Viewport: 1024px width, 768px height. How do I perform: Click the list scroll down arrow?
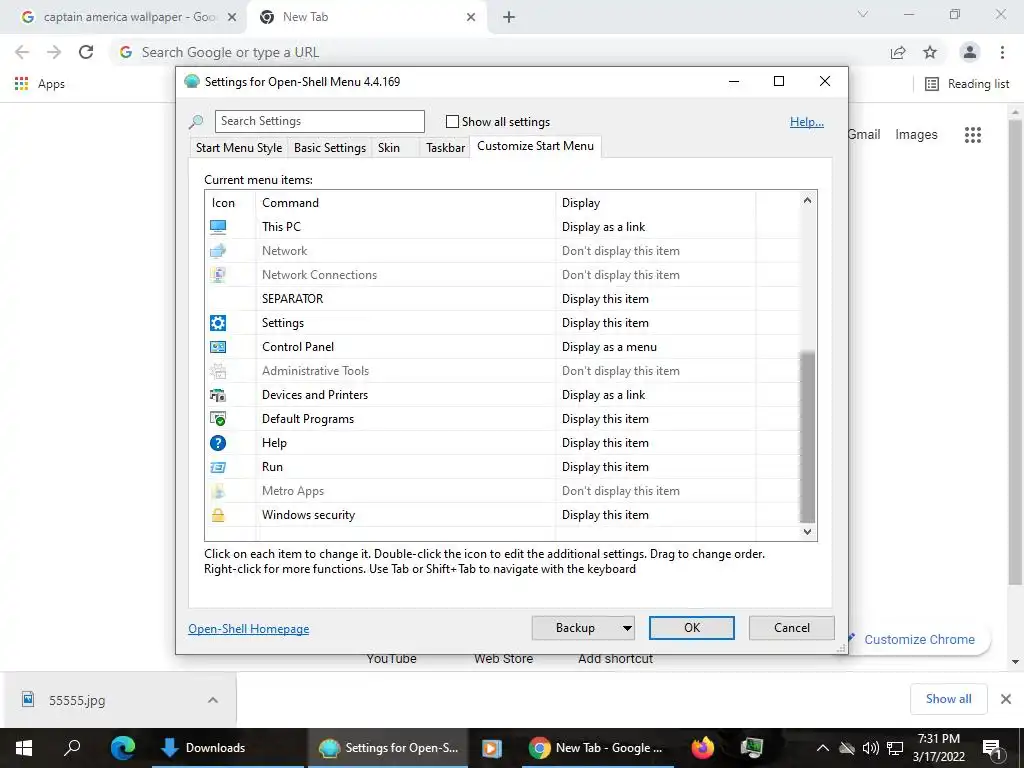(x=807, y=532)
